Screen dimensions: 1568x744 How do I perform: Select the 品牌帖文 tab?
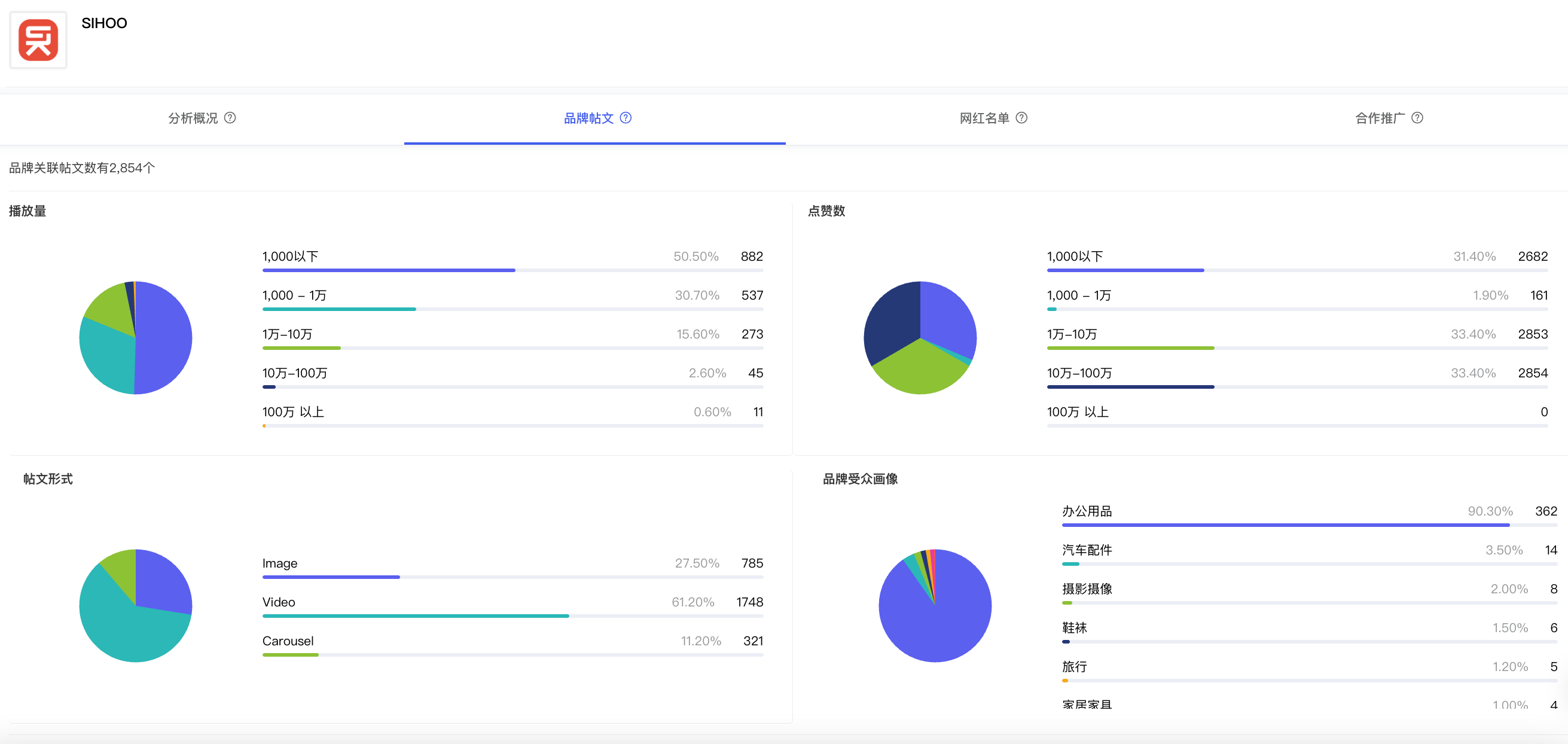coord(588,118)
